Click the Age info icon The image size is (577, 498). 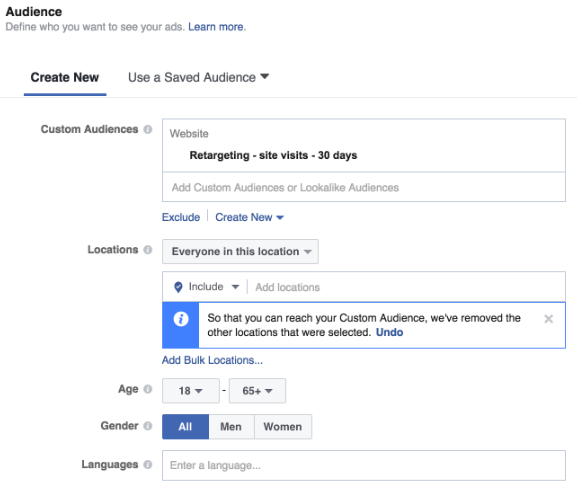coord(148,389)
